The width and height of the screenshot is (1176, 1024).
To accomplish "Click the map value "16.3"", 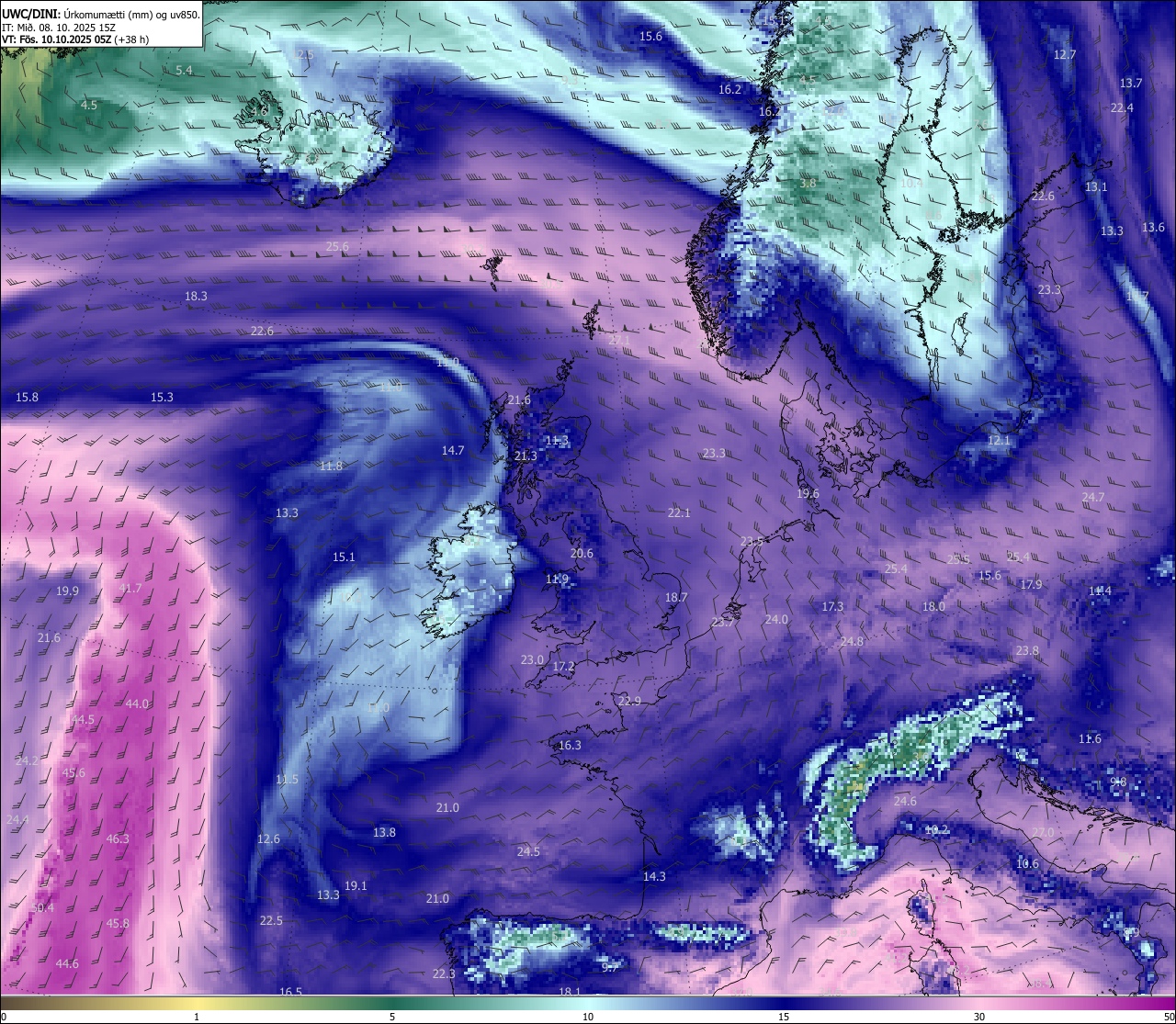I will click(x=570, y=746).
